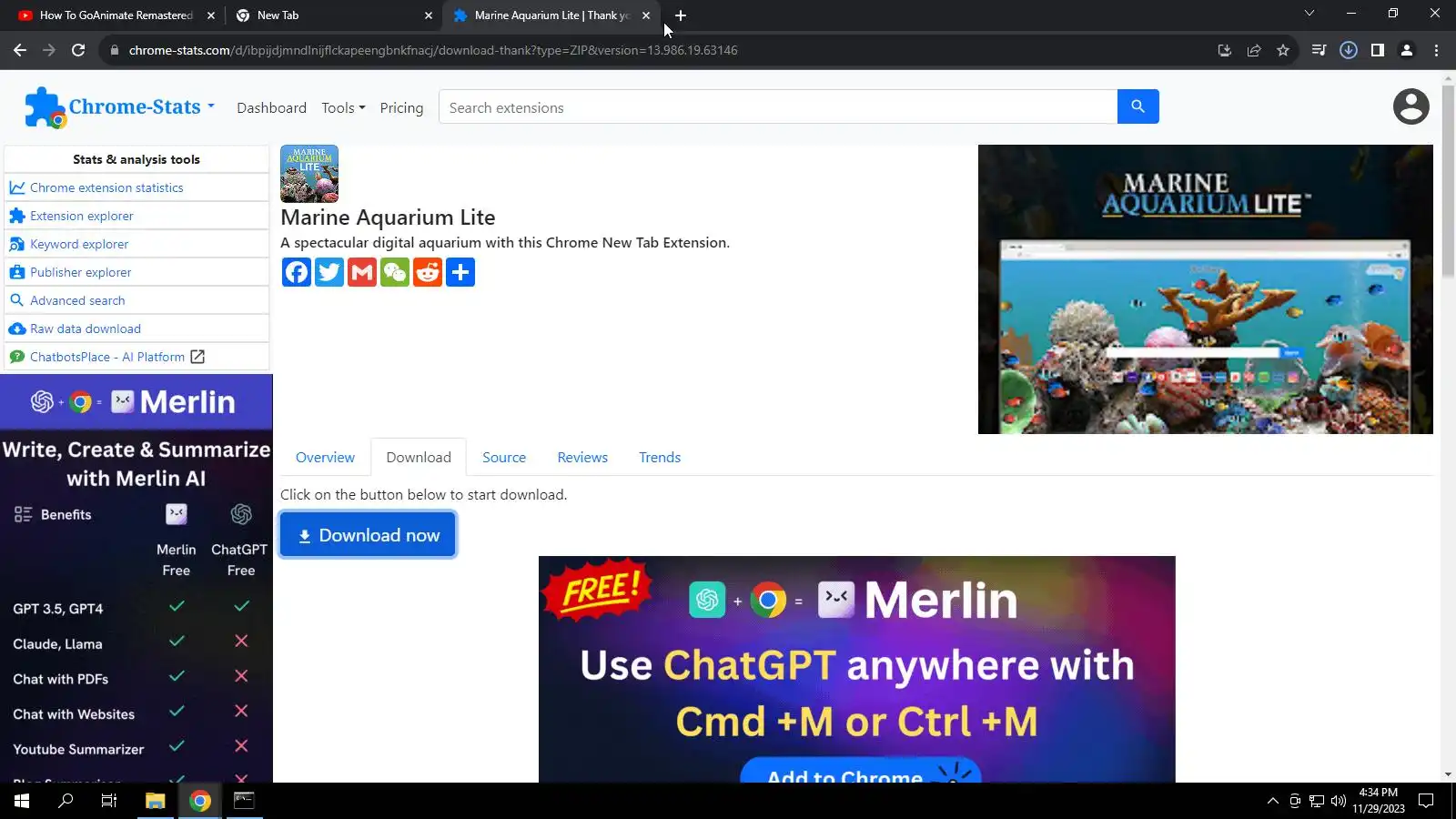Image resolution: width=1456 pixels, height=819 pixels.
Task: Click the share this page icon
Action: [1254, 50]
